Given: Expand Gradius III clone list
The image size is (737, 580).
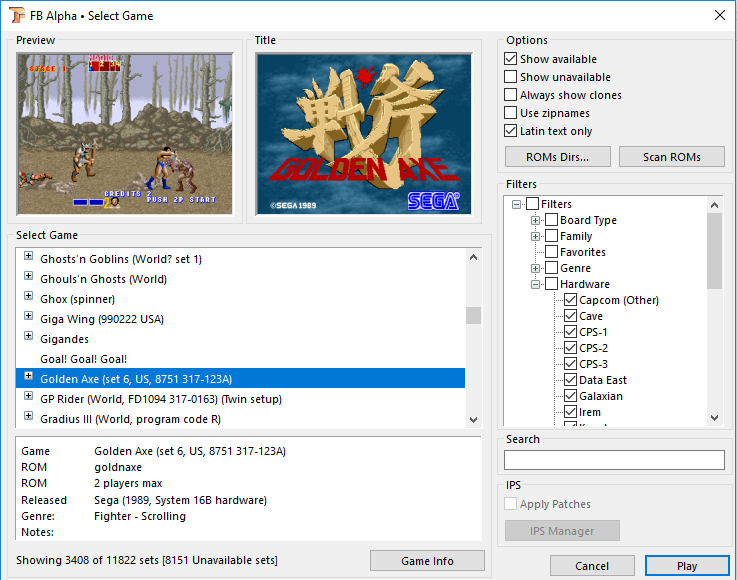Looking at the screenshot, I should click(29, 415).
